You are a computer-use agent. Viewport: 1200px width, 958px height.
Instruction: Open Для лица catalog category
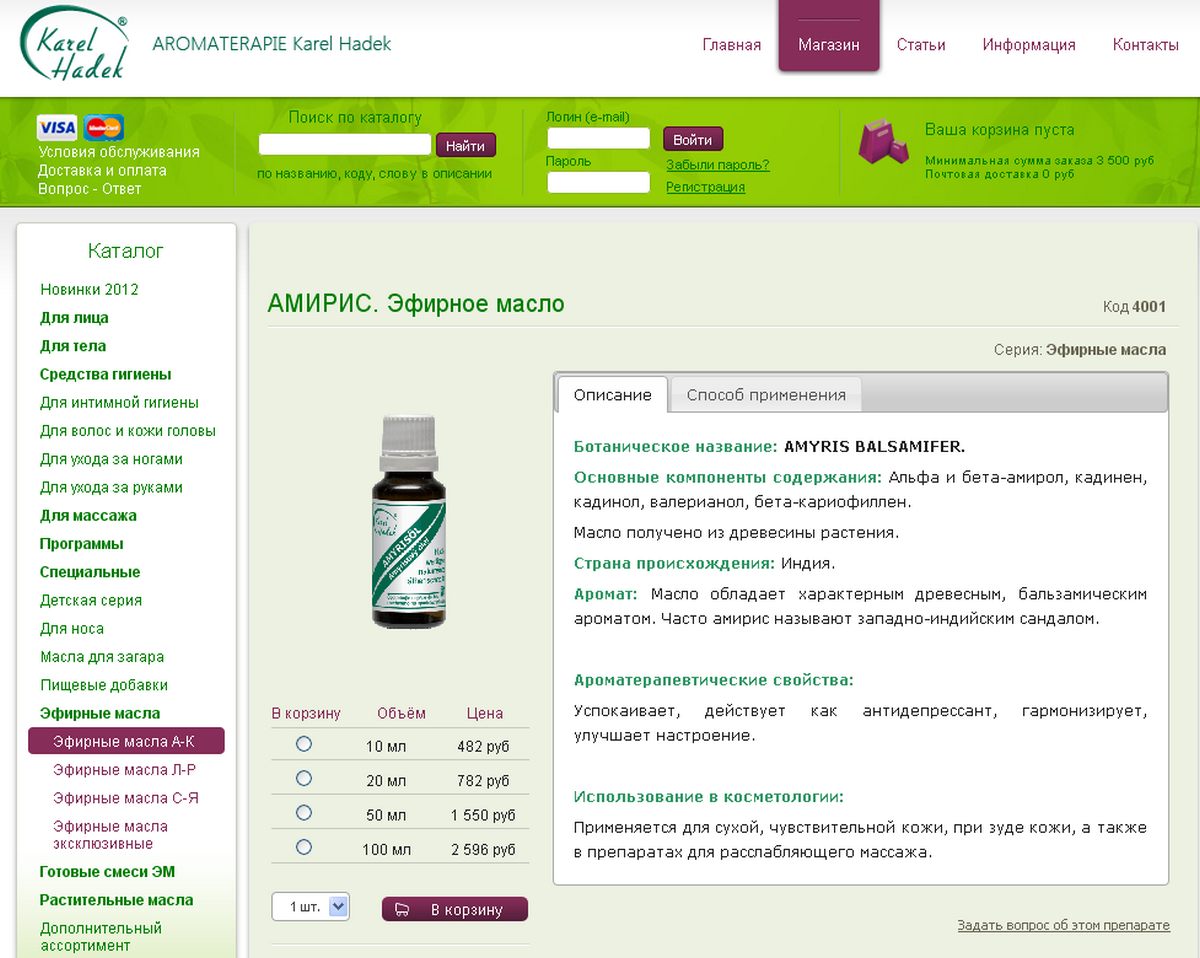(x=74, y=317)
